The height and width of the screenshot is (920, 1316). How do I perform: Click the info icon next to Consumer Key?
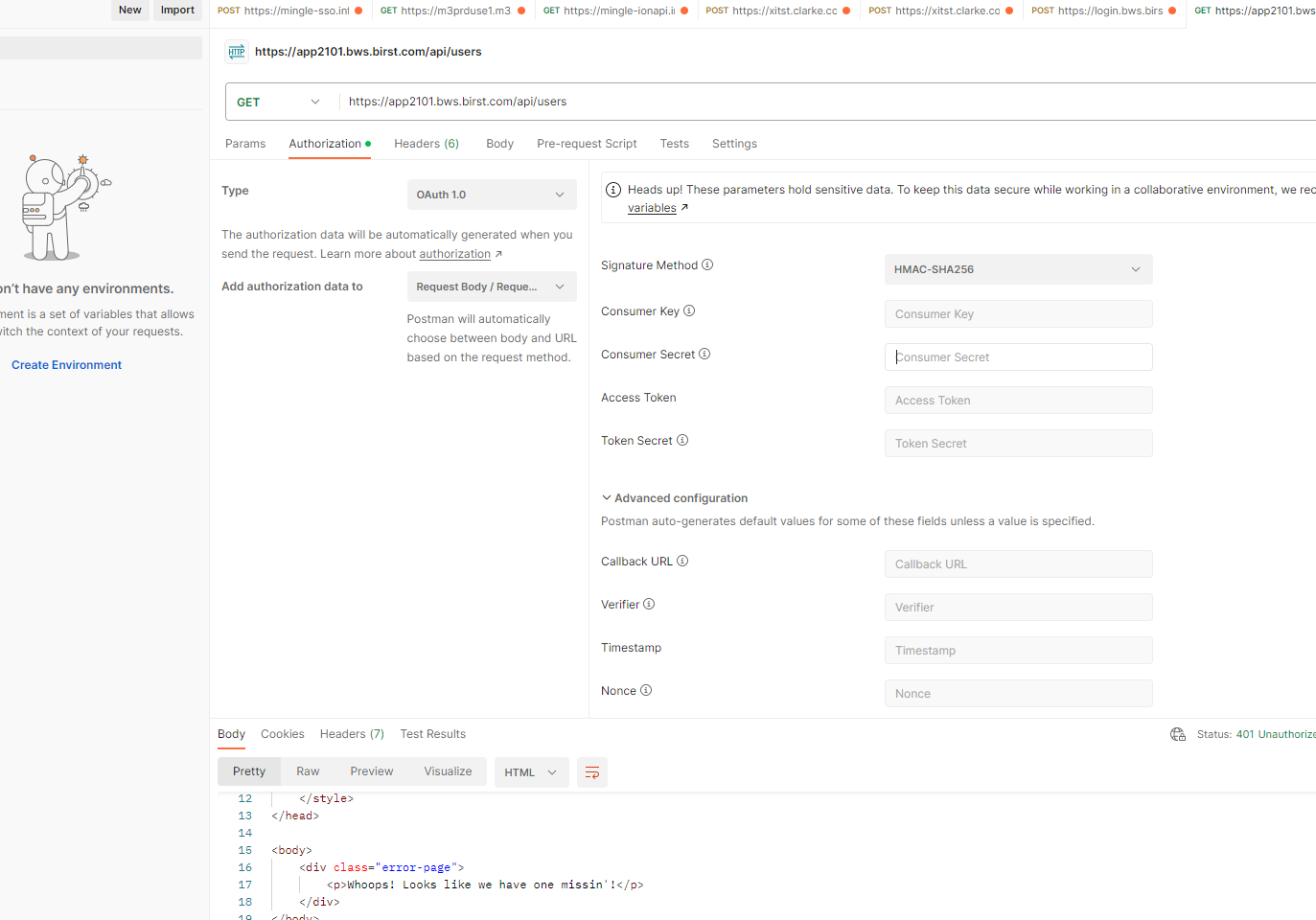pyautogui.click(x=689, y=310)
